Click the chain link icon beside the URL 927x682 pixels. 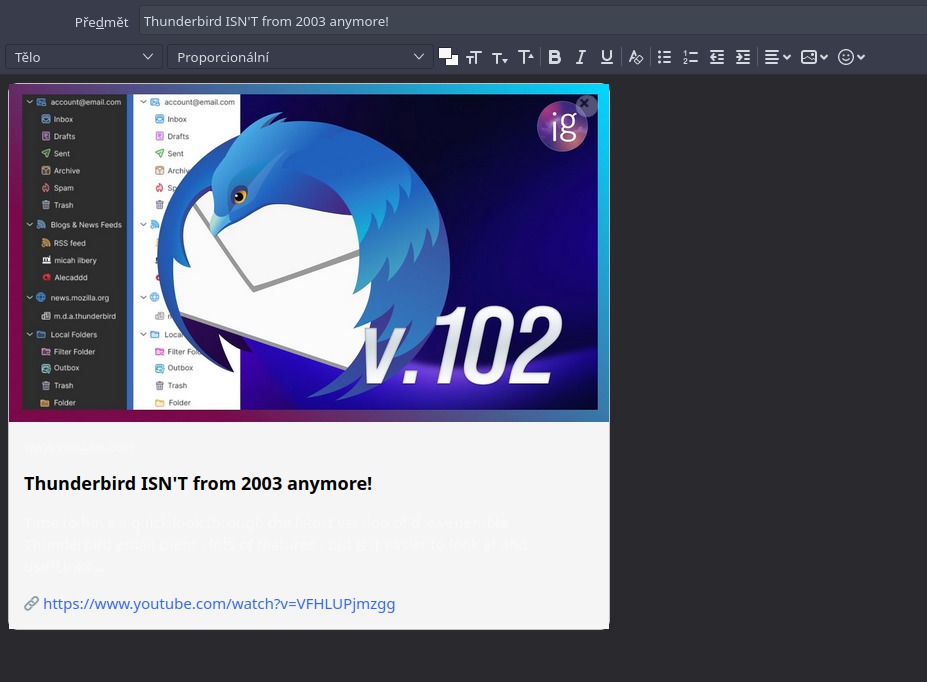pyautogui.click(x=31, y=603)
